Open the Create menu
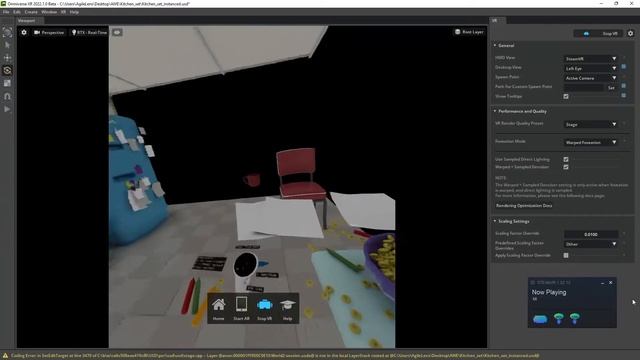The image size is (640, 360). 31,12
